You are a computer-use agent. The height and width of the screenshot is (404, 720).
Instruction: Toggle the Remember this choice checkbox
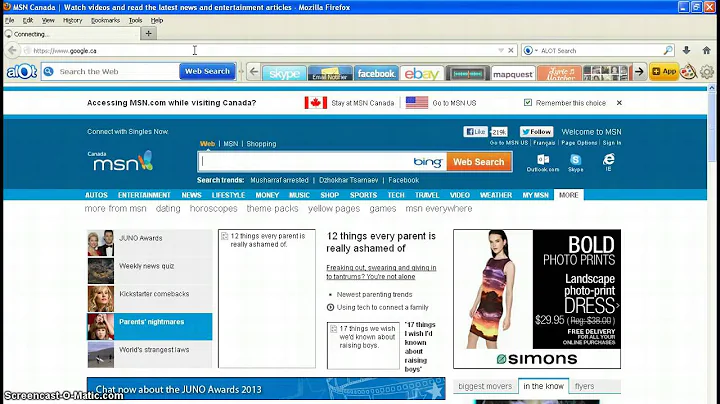[x=528, y=102]
